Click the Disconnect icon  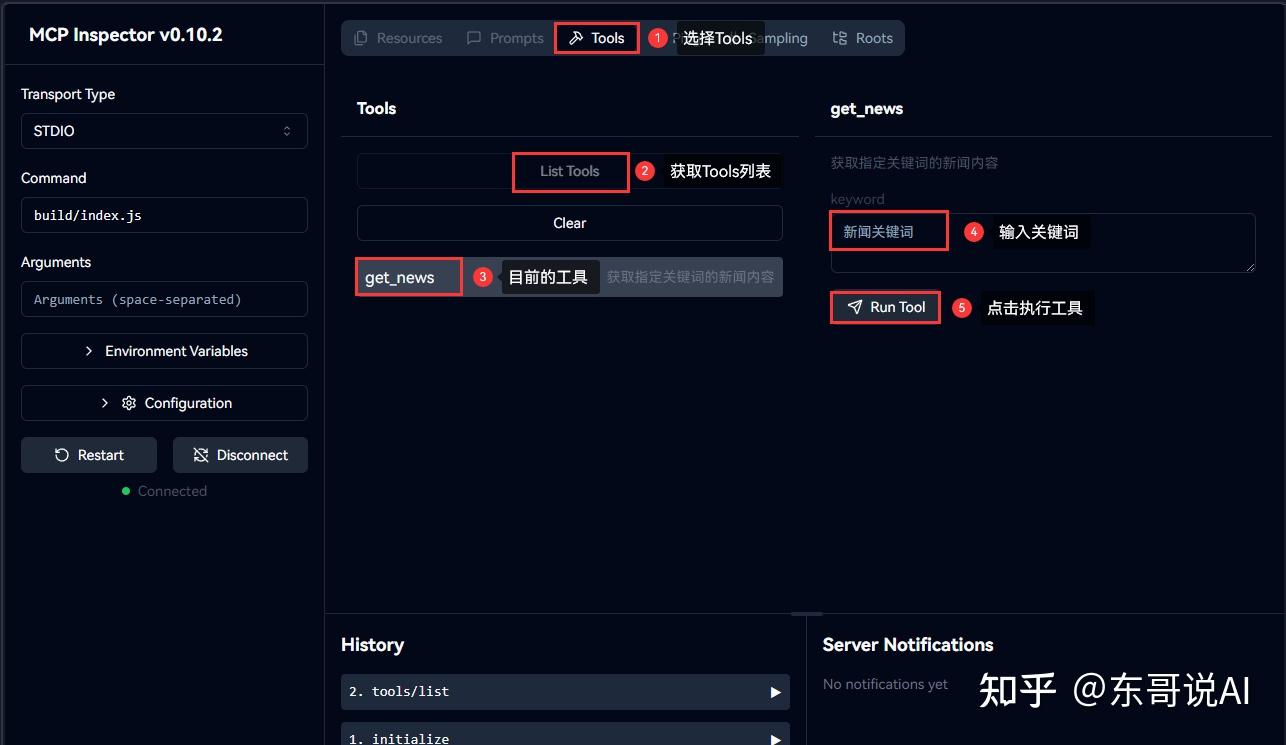(x=203, y=455)
